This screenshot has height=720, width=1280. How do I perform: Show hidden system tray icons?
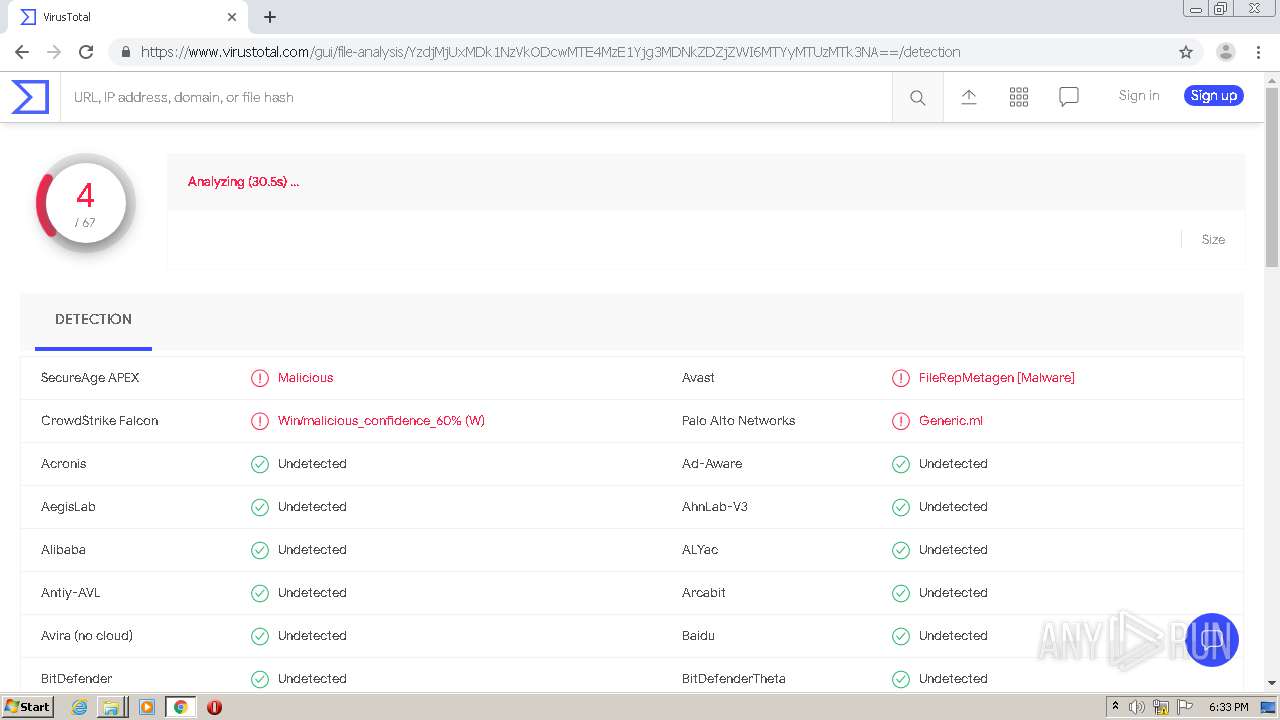click(x=1115, y=707)
